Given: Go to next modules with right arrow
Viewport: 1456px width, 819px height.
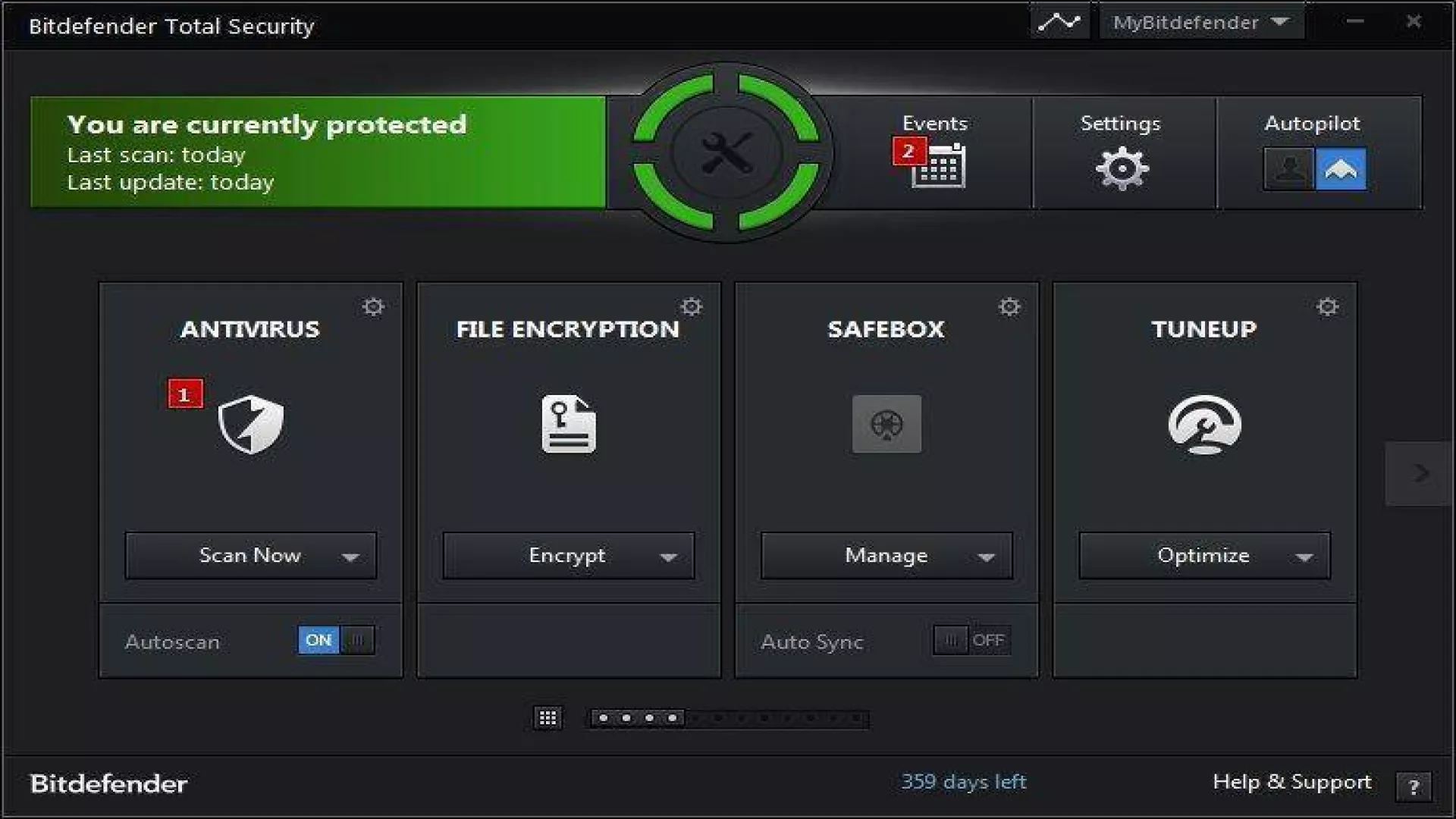Looking at the screenshot, I should 1420,473.
